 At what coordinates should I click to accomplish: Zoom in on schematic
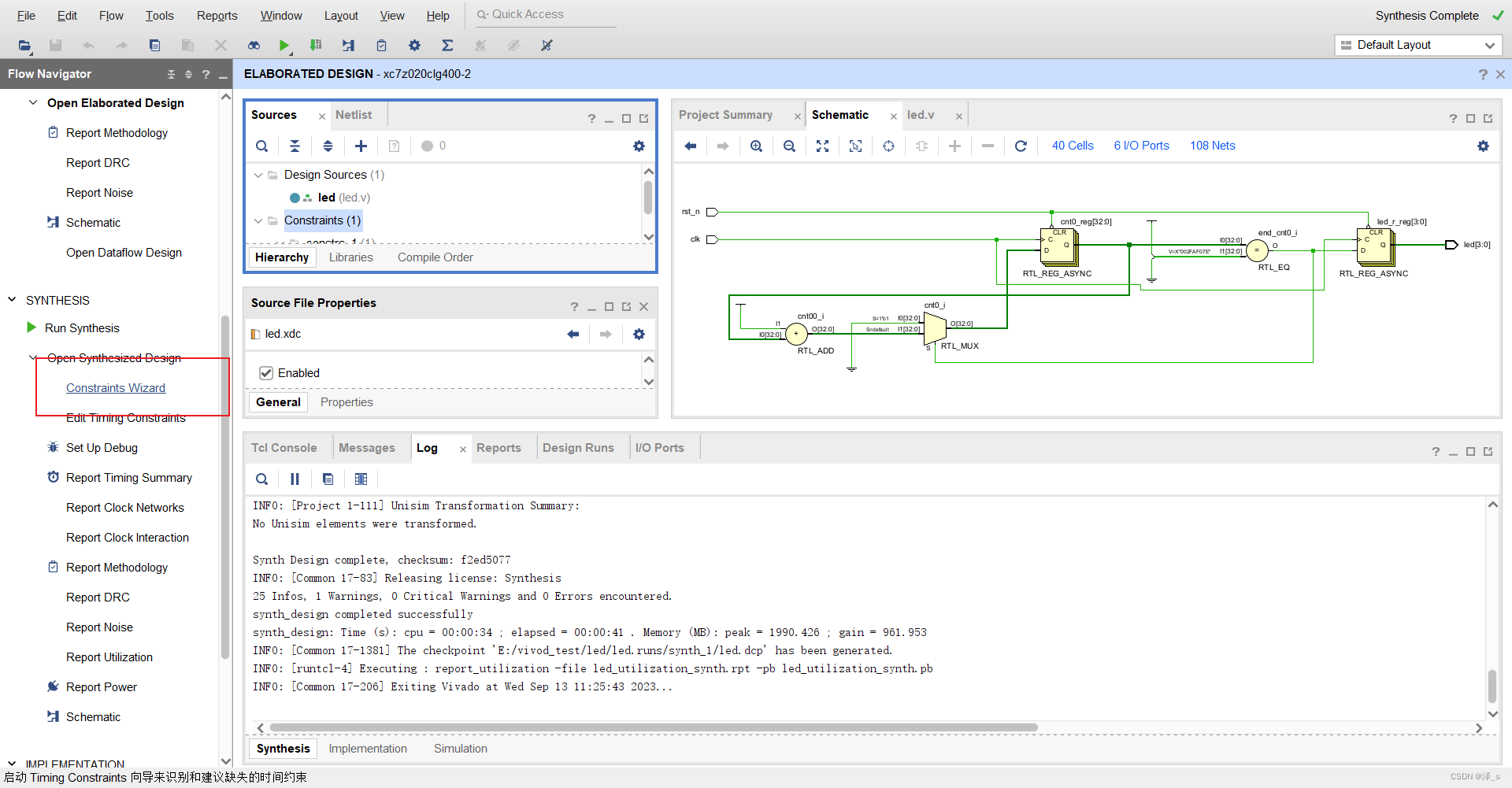[x=756, y=146]
